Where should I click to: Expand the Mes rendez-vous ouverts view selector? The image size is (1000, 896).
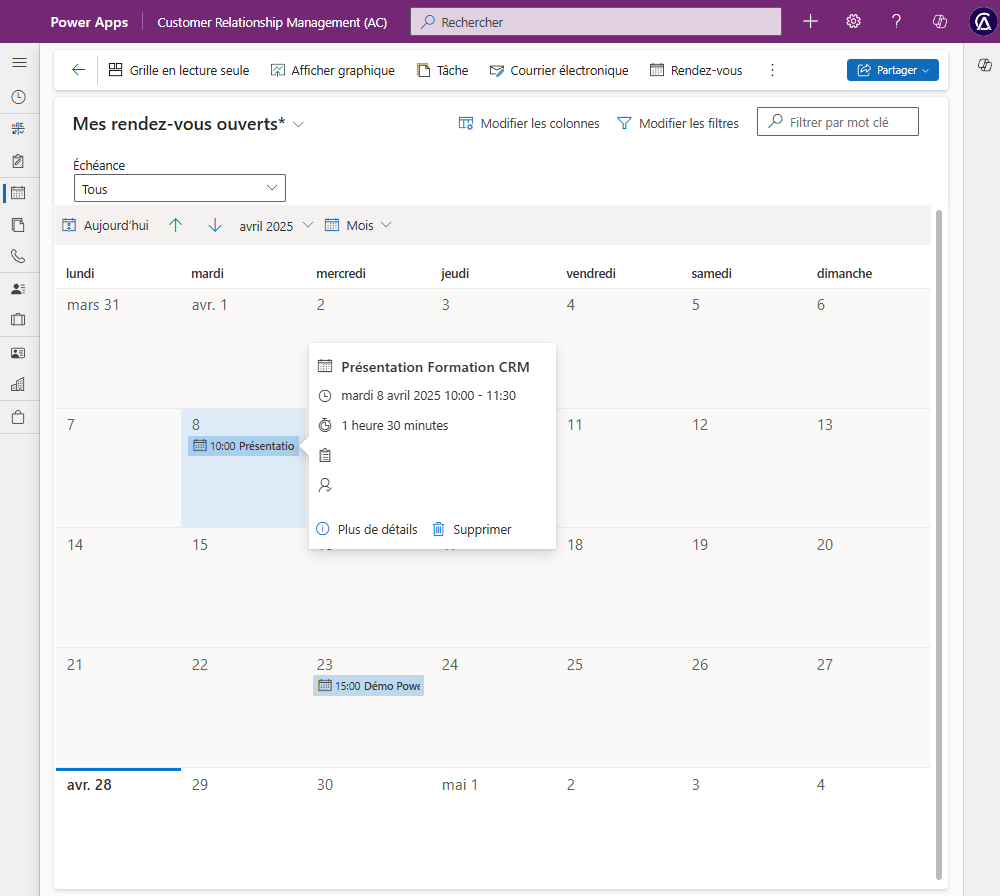point(298,124)
